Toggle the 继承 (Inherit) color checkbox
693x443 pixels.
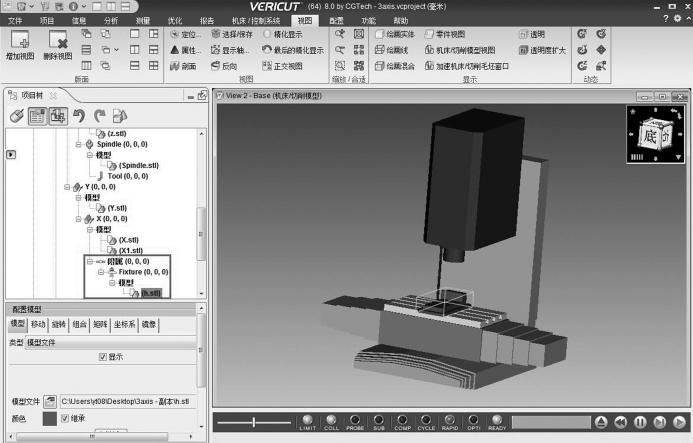coord(65,418)
